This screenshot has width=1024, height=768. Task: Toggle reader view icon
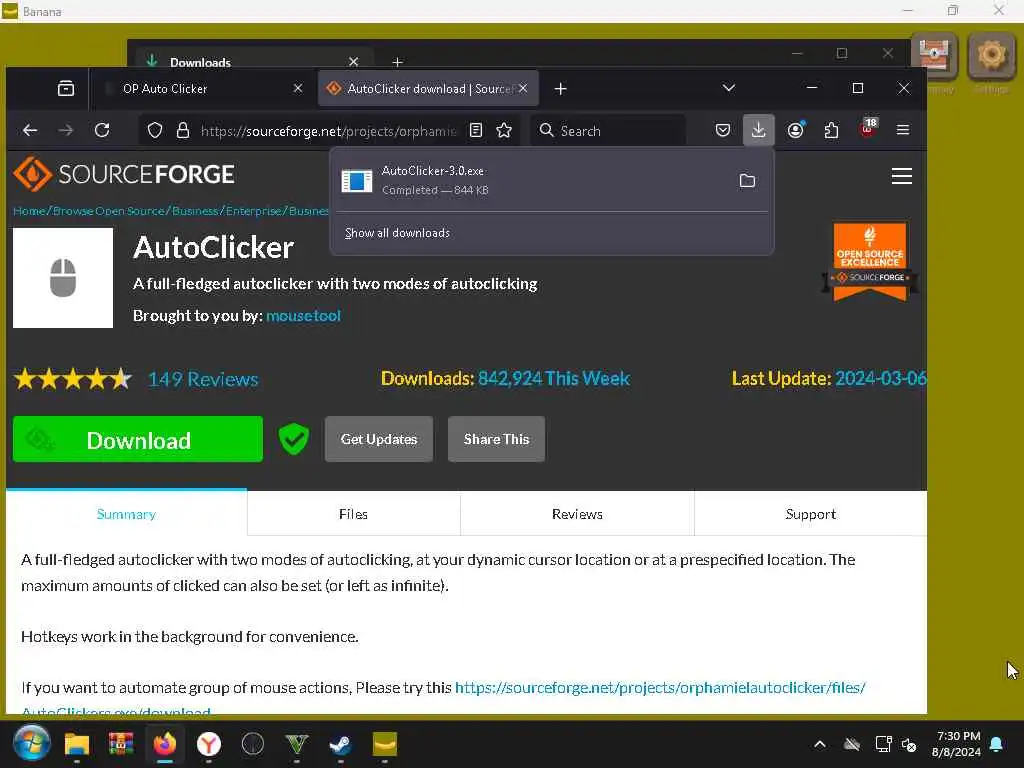tap(476, 131)
